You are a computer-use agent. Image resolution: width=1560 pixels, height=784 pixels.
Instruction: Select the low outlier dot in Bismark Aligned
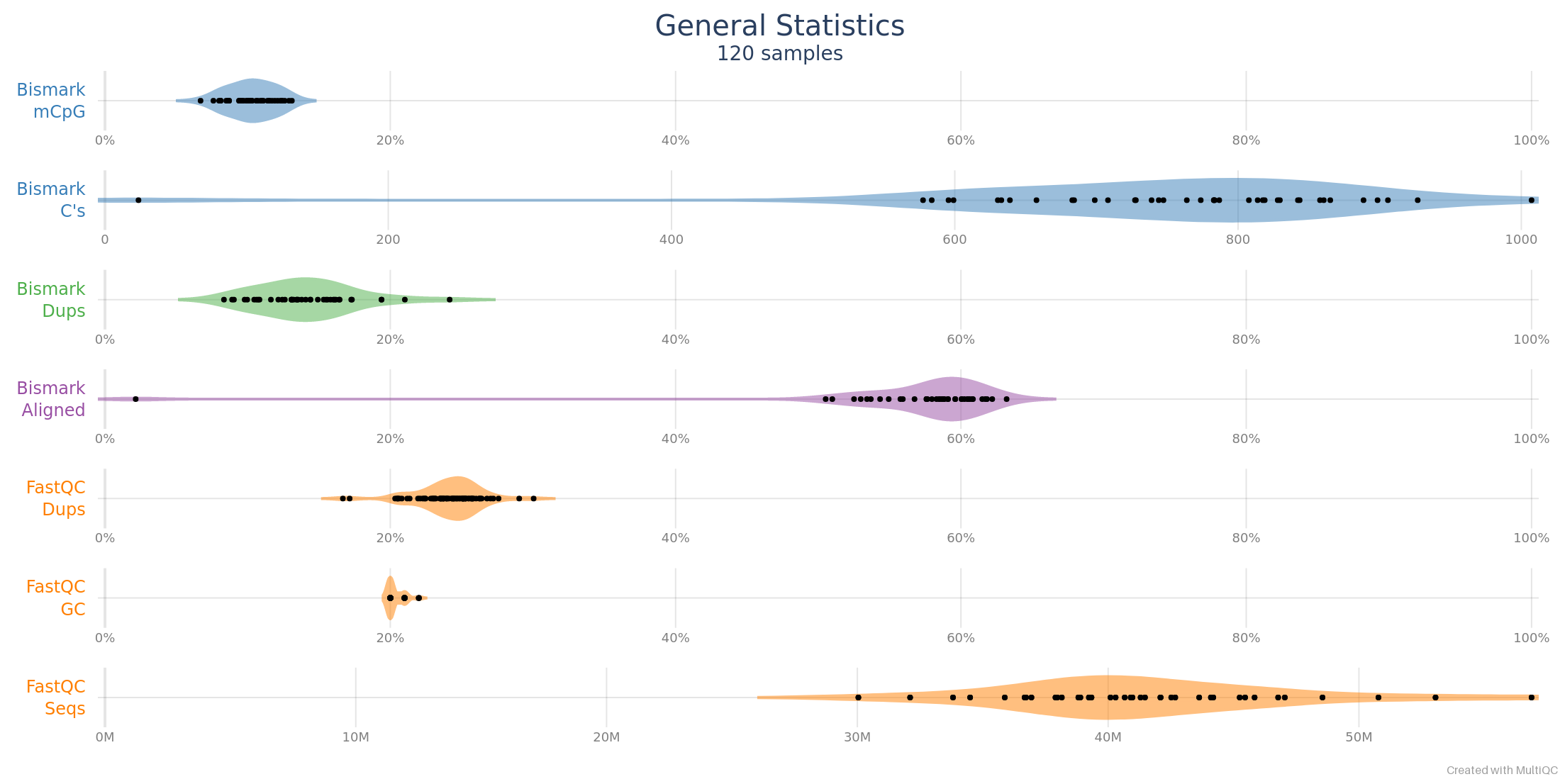point(135,399)
